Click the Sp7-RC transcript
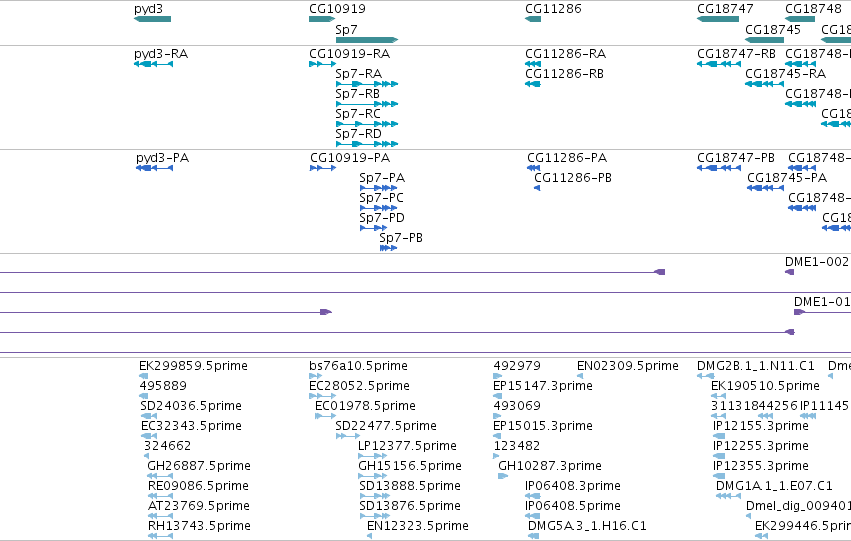851x541 pixels. [x=367, y=124]
